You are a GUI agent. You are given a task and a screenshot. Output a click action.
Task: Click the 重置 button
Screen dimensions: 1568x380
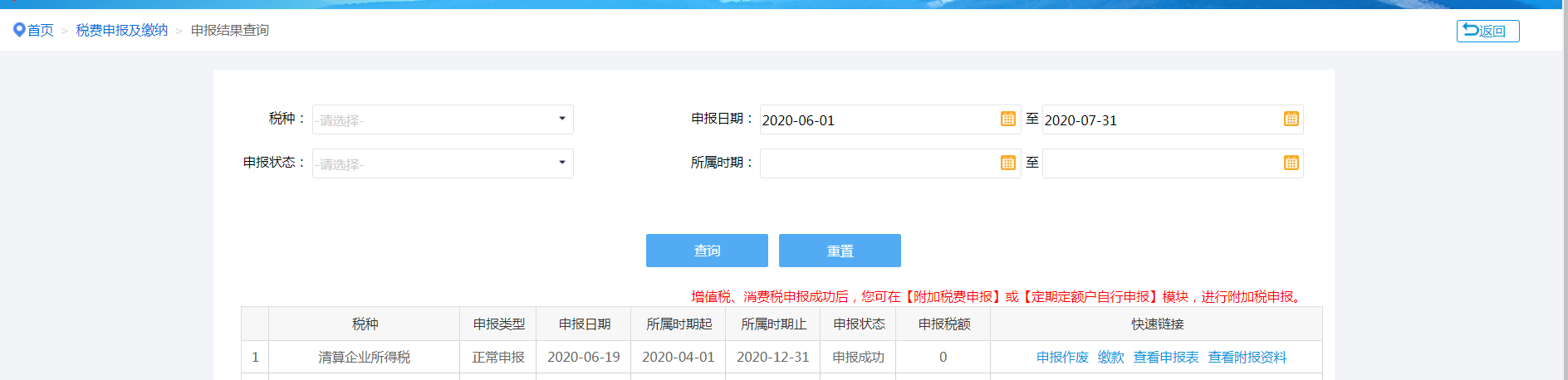click(x=840, y=251)
